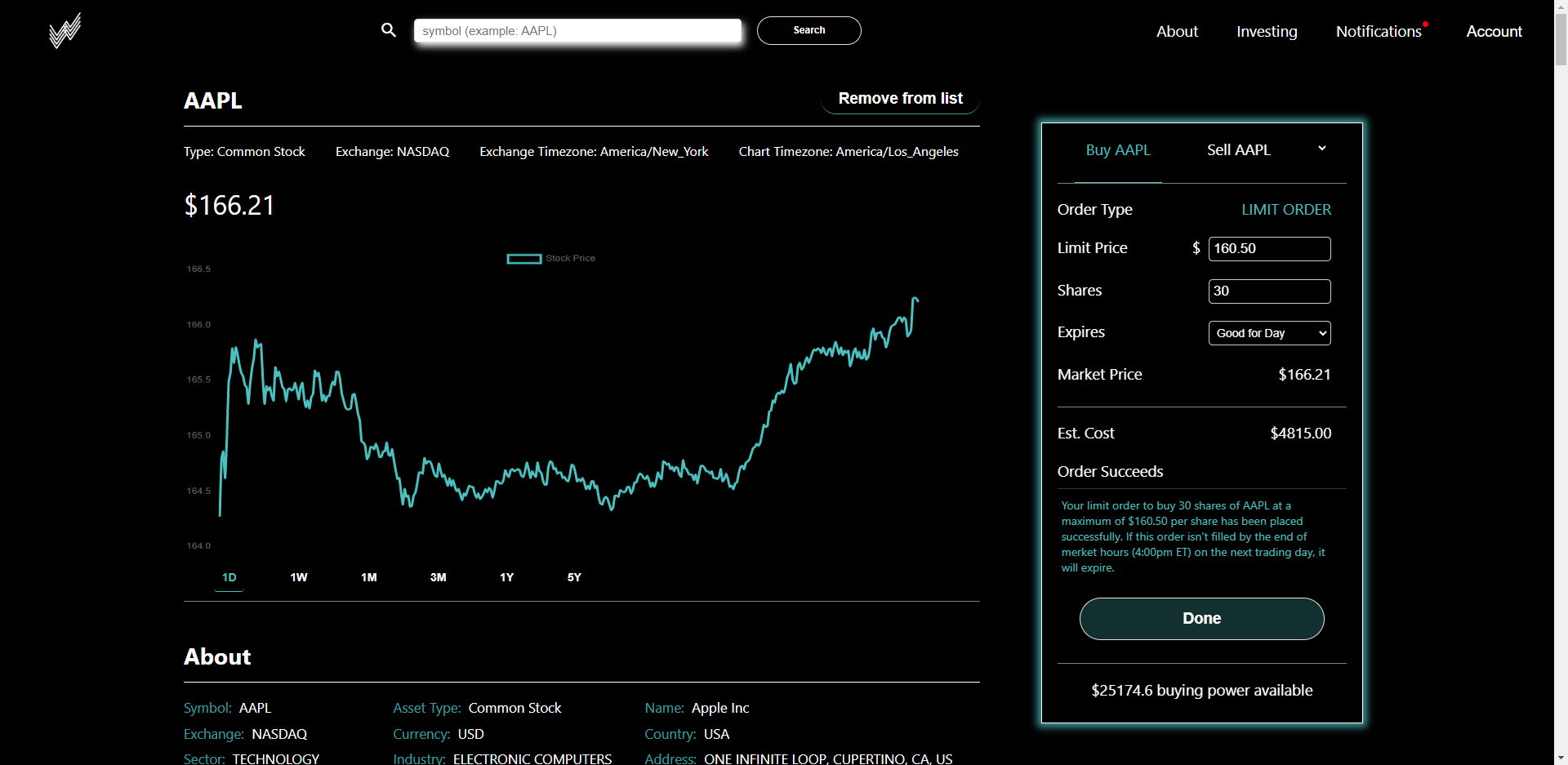This screenshot has width=1568, height=765.
Task: Click the $25174.6 buying power text
Action: [x=1201, y=691]
